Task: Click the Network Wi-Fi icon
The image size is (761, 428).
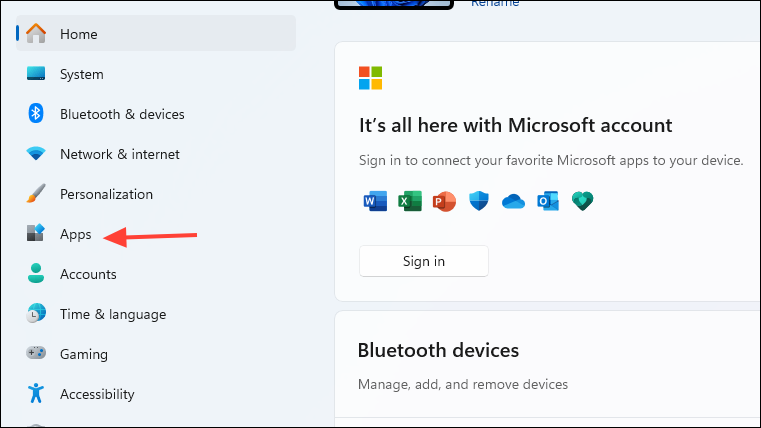Action: pyautogui.click(x=36, y=154)
